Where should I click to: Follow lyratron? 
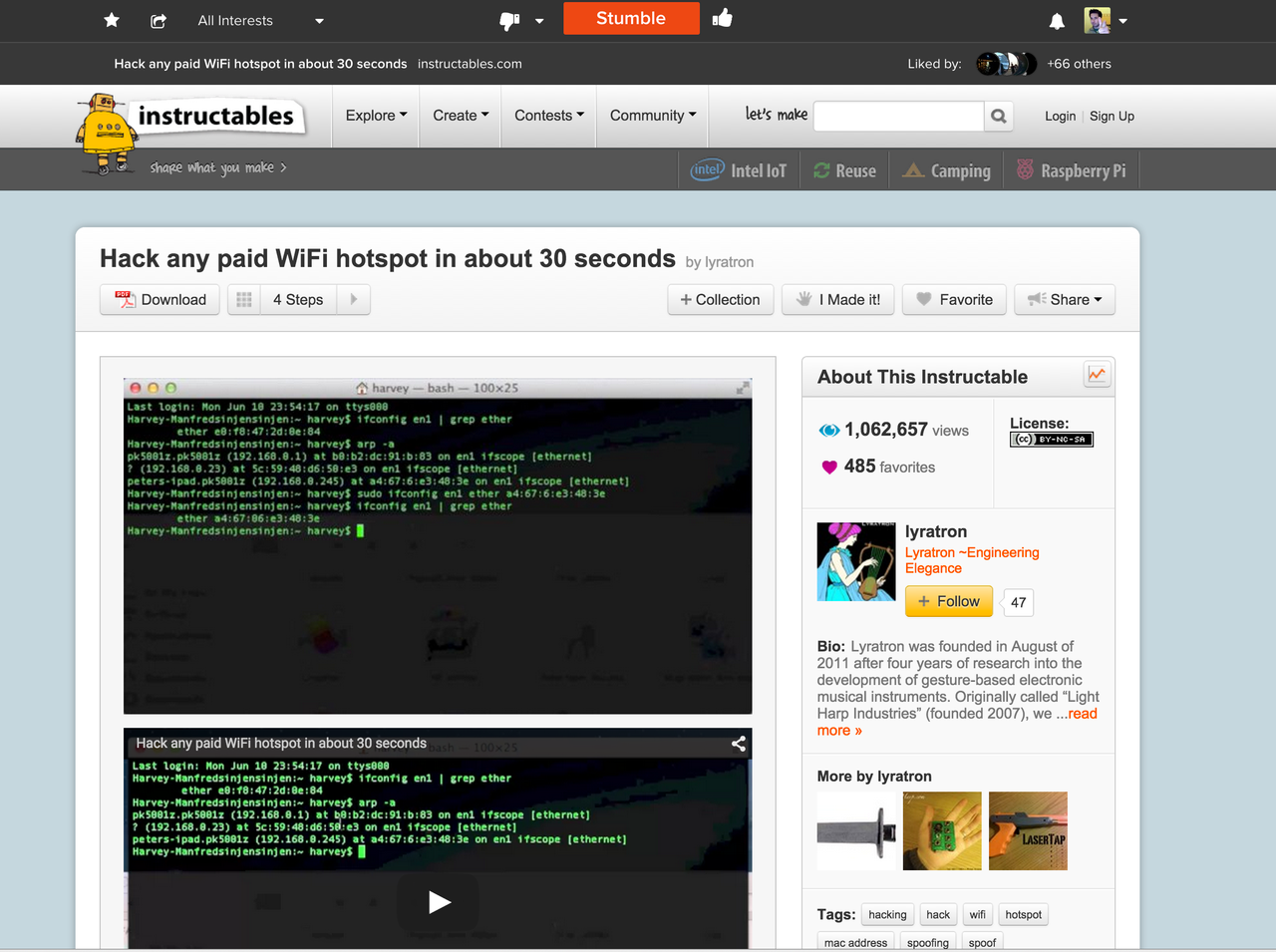tap(949, 601)
